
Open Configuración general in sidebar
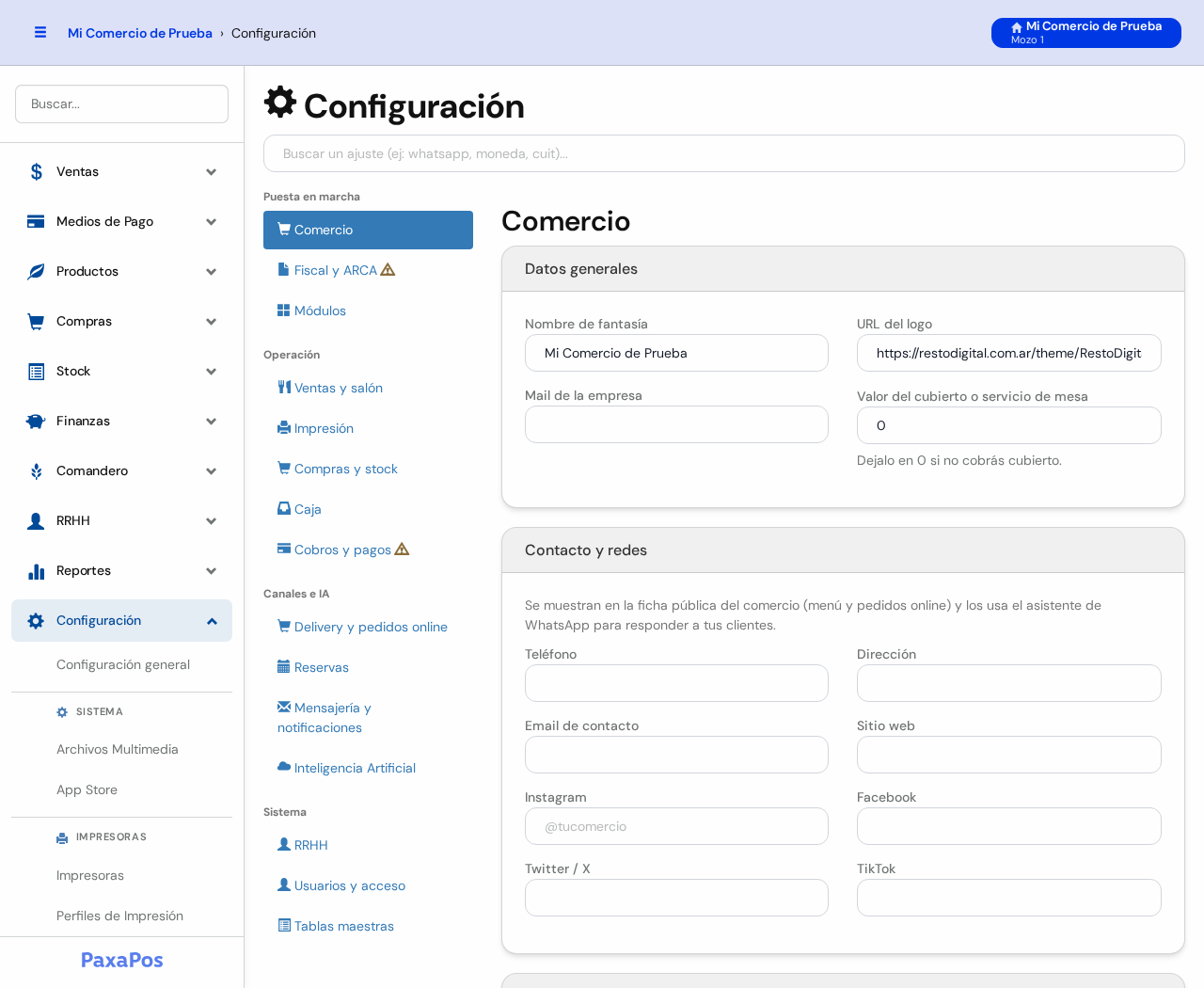pos(123,664)
